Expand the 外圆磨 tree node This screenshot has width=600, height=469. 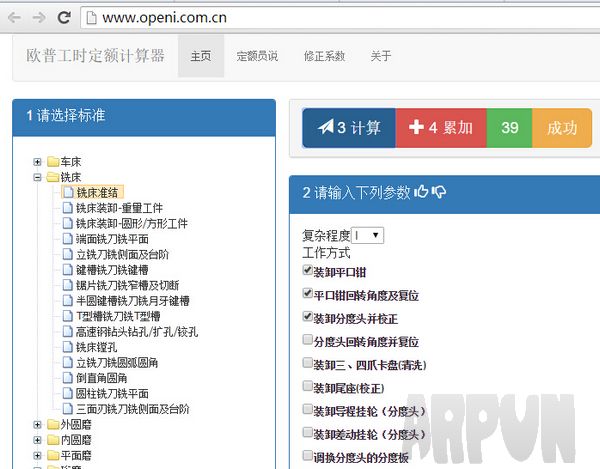(37, 425)
